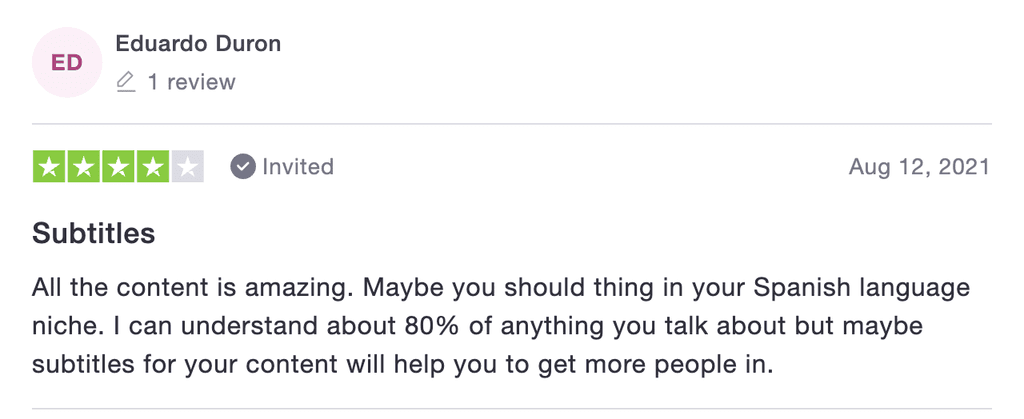Open the 'Subtitles' review title
The width and height of the screenshot is (1024, 419).
coord(93,234)
